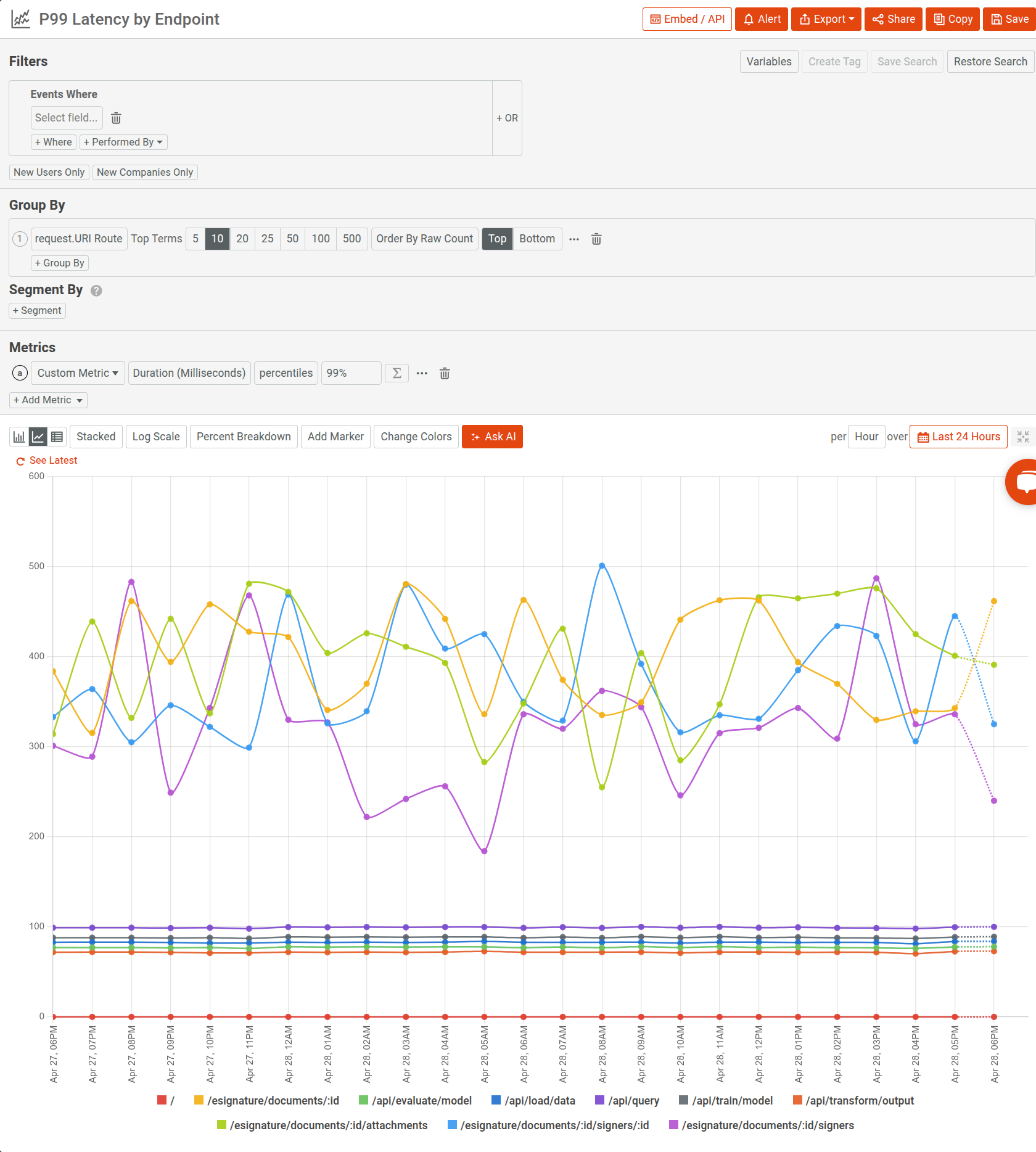Enable Stacked chart mode
The image size is (1036, 1152).
click(96, 436)
